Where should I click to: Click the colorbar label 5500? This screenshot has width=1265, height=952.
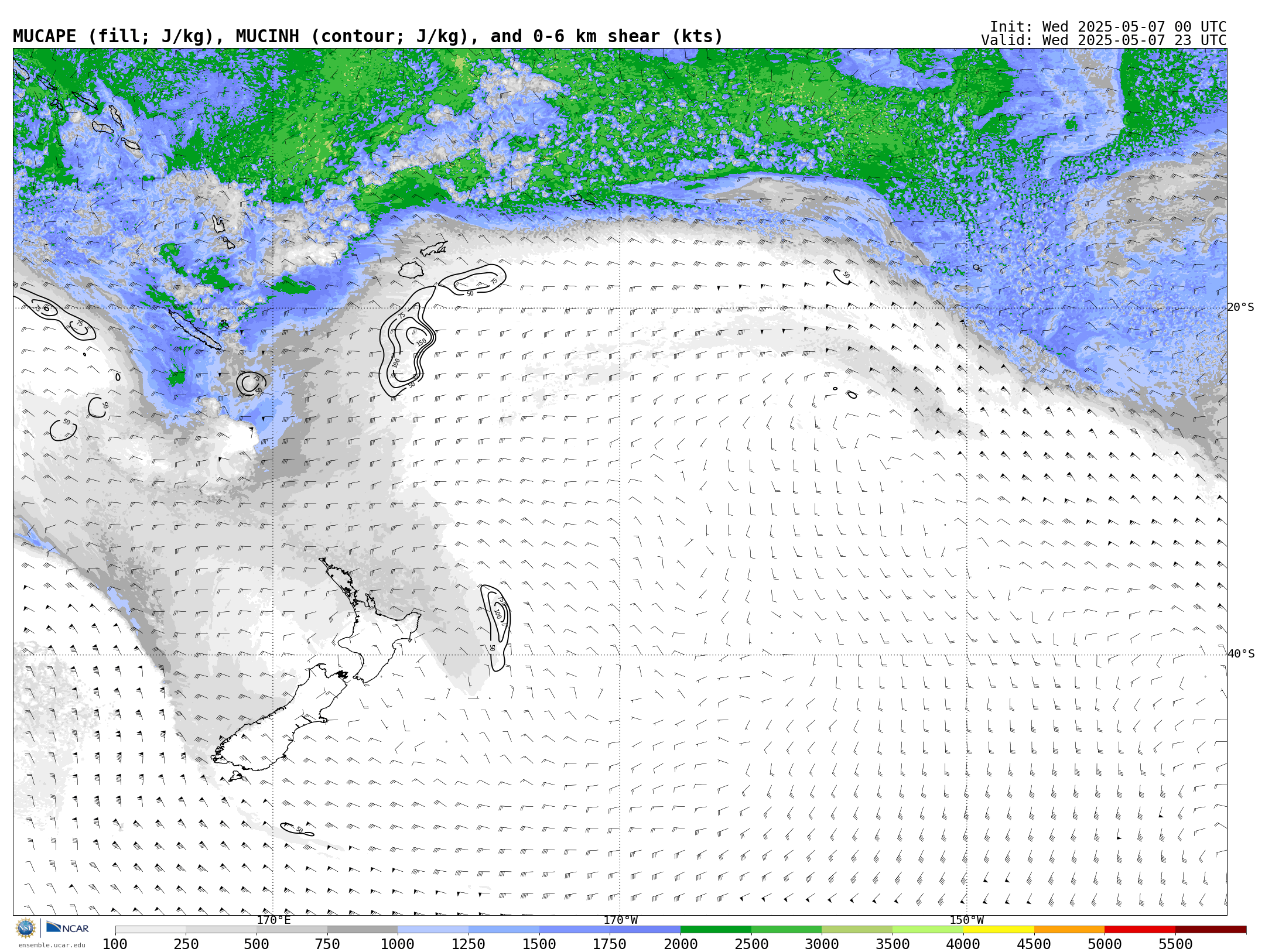coord(1175,944)
